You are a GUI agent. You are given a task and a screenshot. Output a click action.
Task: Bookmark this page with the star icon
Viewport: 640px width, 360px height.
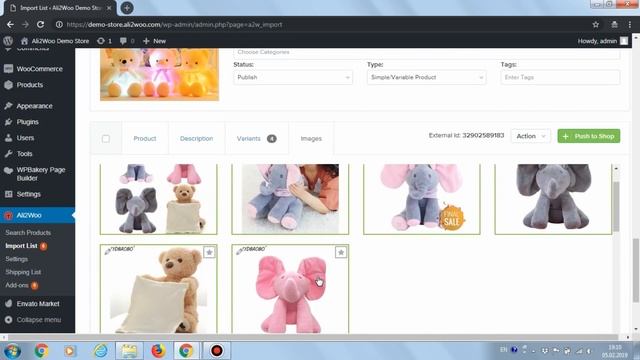(x=596, y=24)
